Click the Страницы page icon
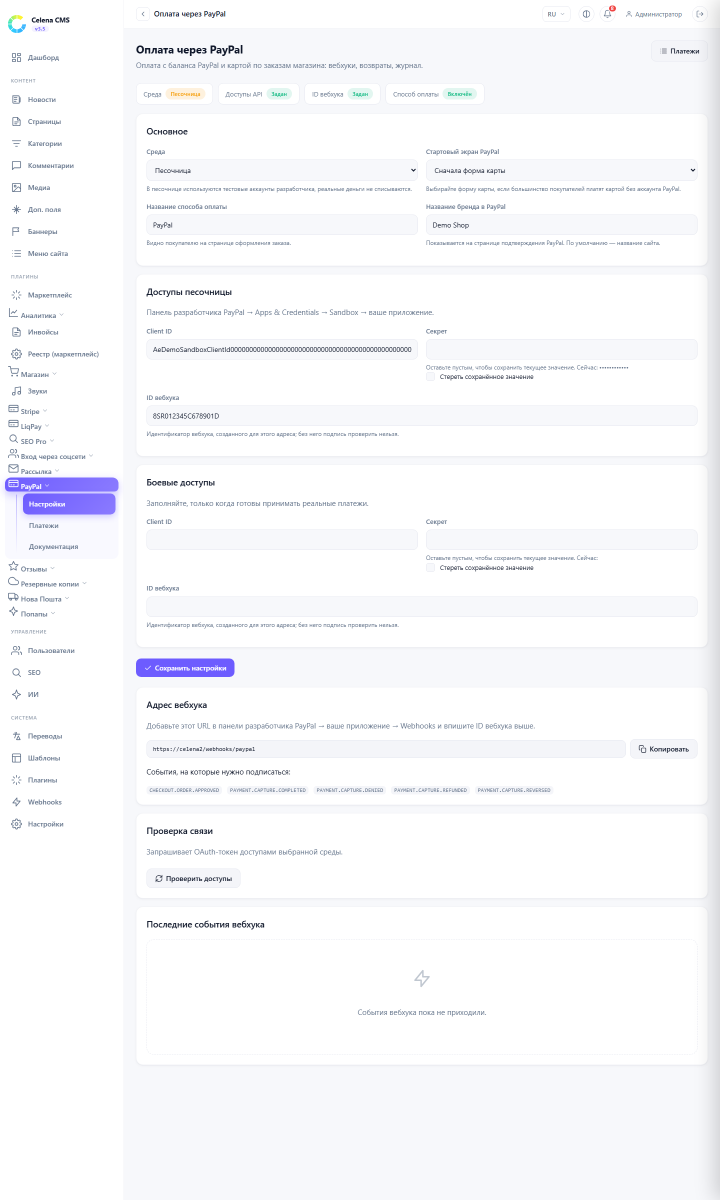This screenshot has height=1200, width=720. coord(16,121)
